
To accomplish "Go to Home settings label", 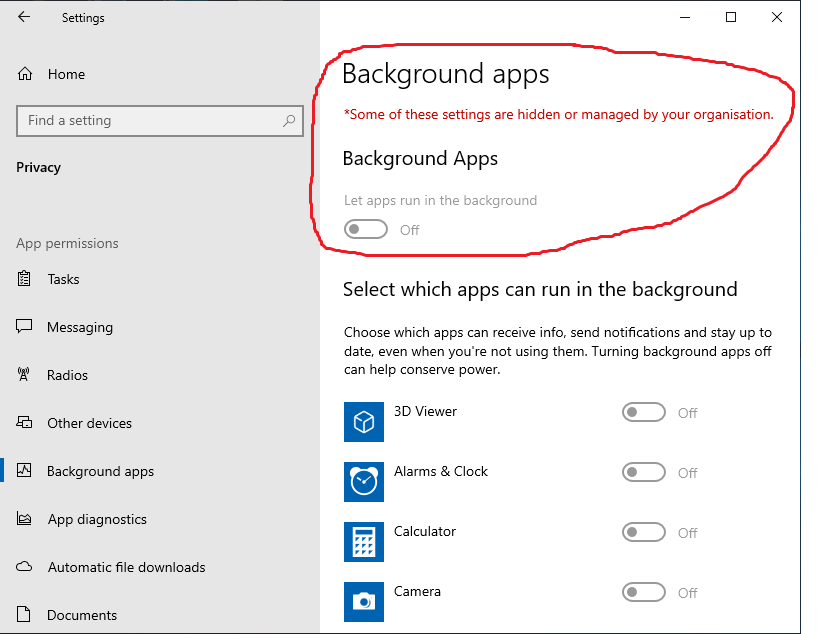I will tap(66, 74).
